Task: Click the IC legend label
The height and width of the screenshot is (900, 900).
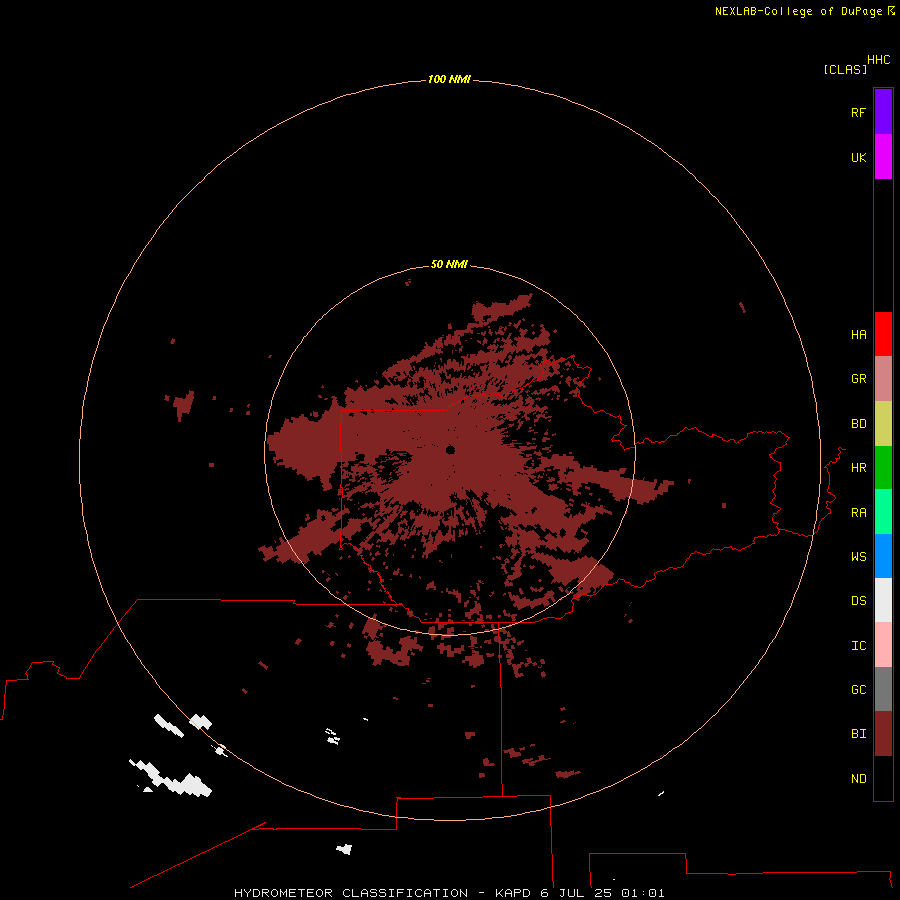Action: pyautogui.click(x=859, y=646)
